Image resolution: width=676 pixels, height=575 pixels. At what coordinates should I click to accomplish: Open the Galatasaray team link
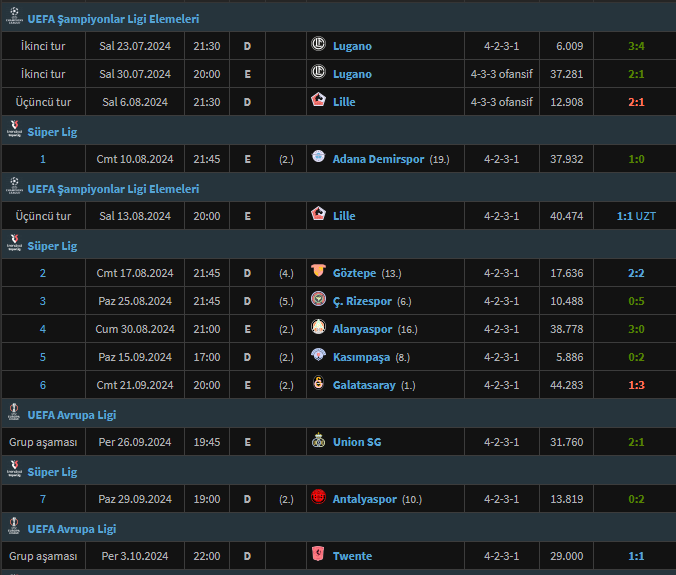[x=364, y=385]
